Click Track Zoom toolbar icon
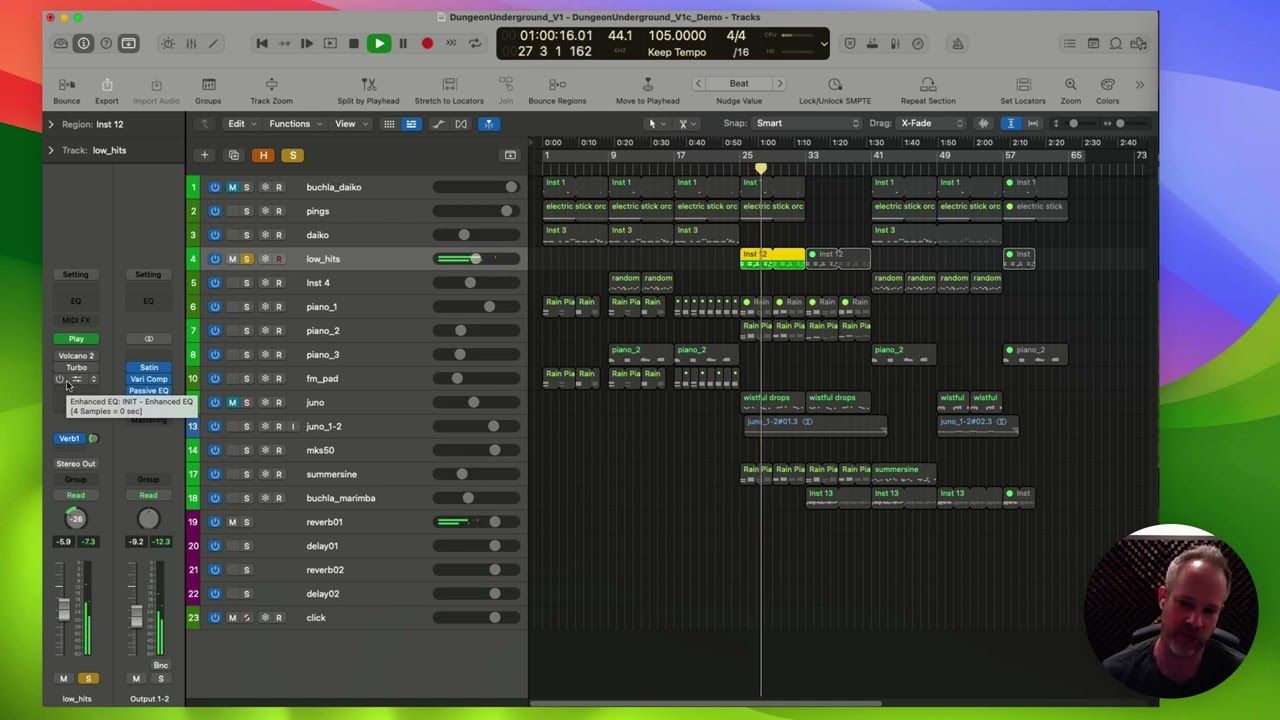Image resolution: width=1280 pixels, height=720 pixels. click(x=271, y=85)
